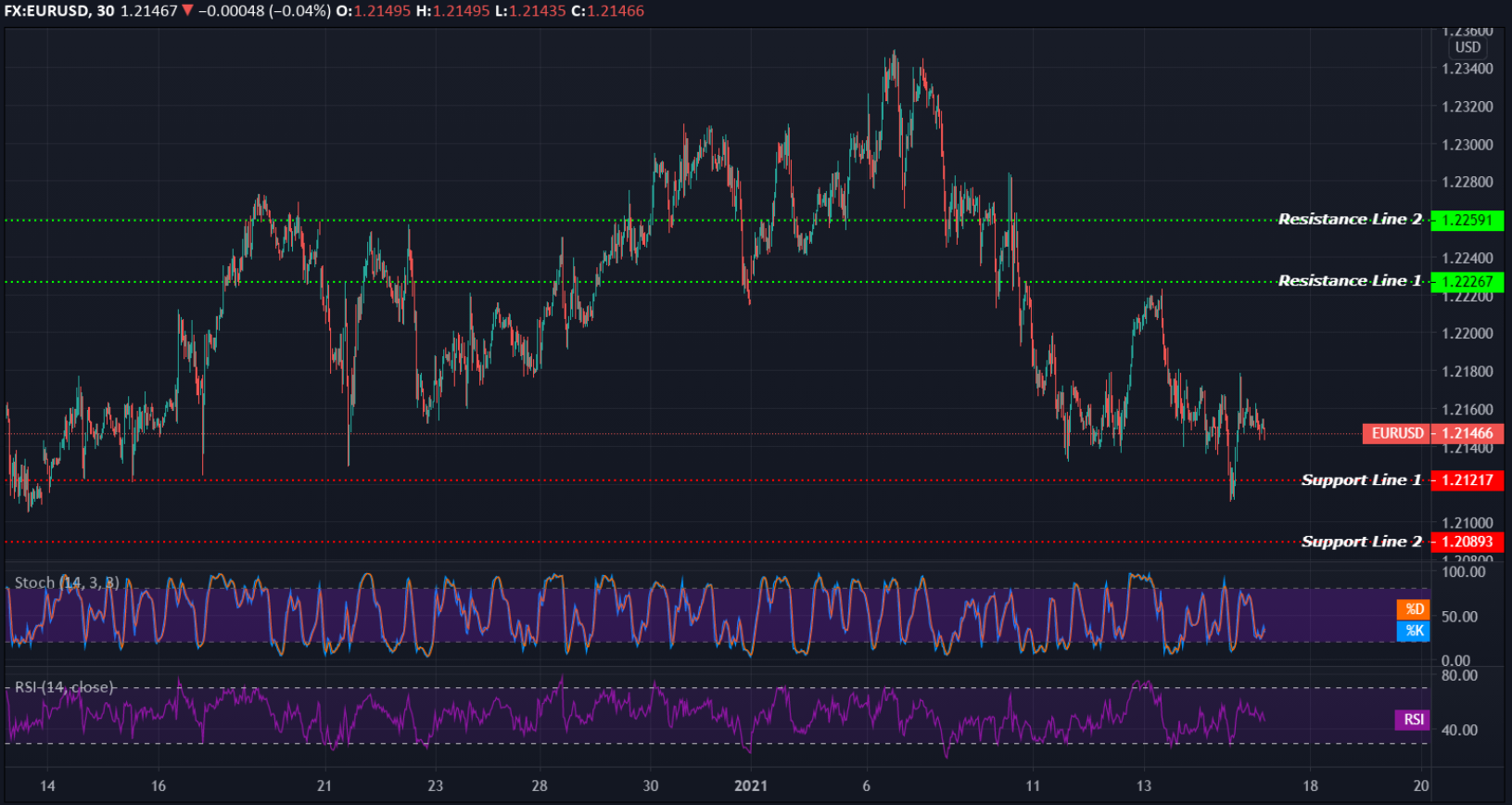This screenshot has width=1512, height=805.
Task: Click the 21 date label on time axis
Action: click(x=324, y=786)
